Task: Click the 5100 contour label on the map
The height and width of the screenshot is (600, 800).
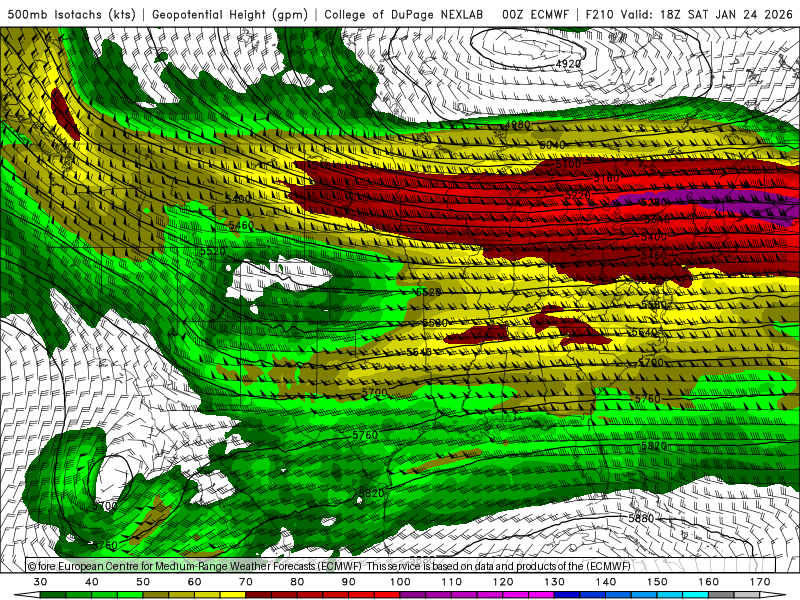Action: (568, 164)
